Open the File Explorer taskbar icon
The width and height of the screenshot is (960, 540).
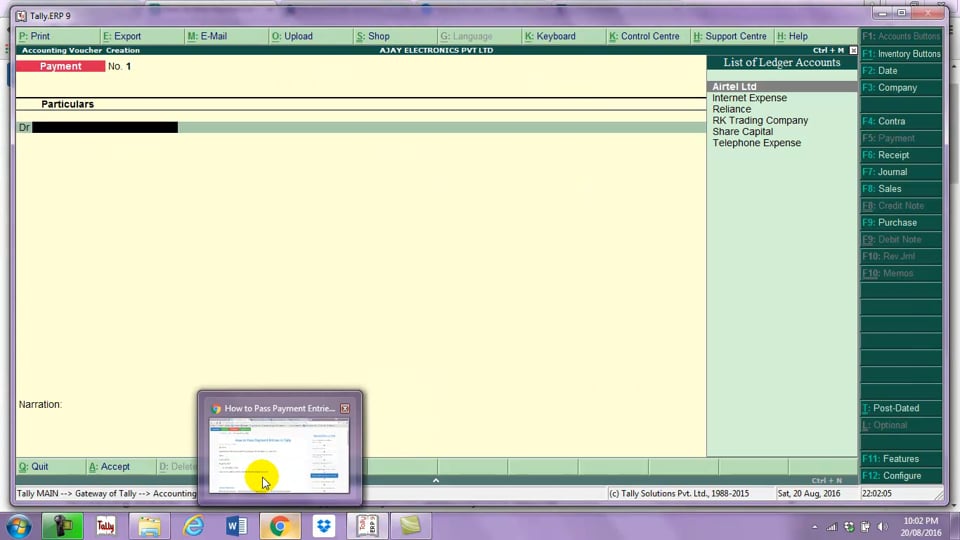point(149,526)
